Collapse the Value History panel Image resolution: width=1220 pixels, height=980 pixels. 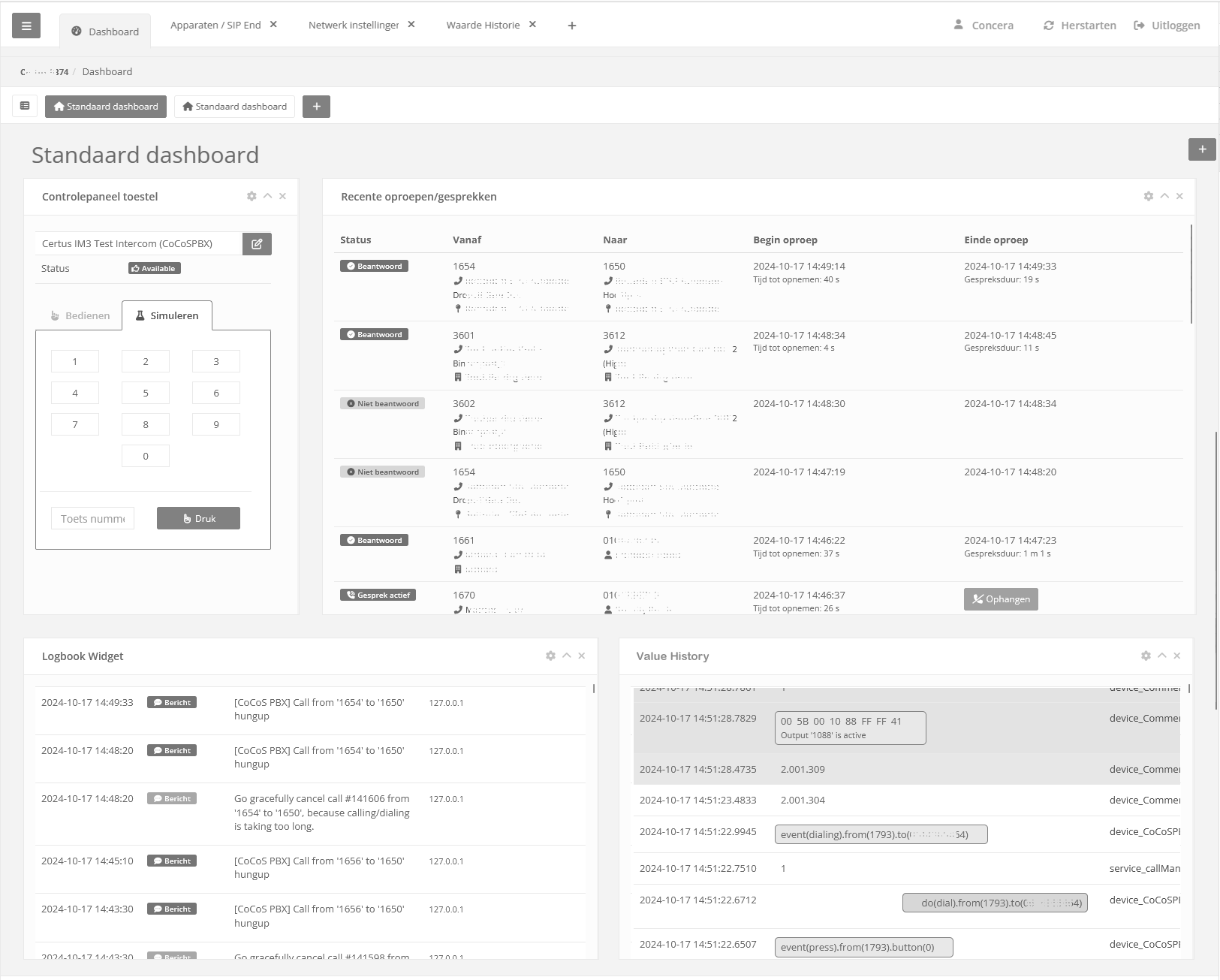[1161, 656]
